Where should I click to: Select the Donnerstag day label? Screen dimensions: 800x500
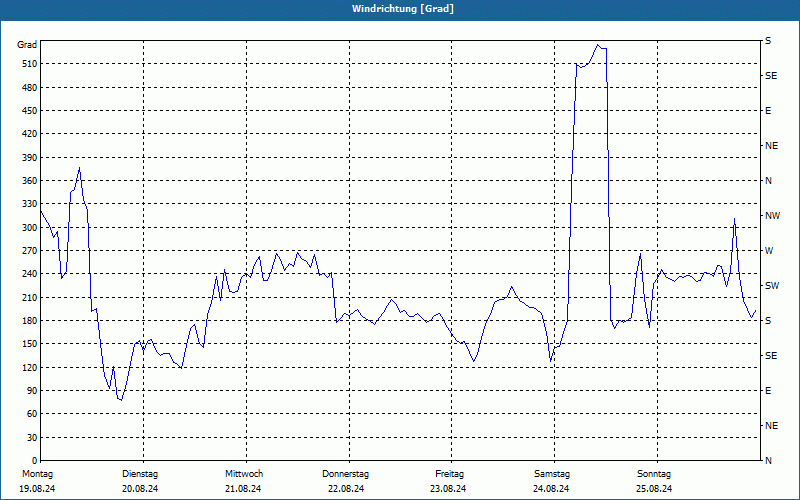point(345,474)
